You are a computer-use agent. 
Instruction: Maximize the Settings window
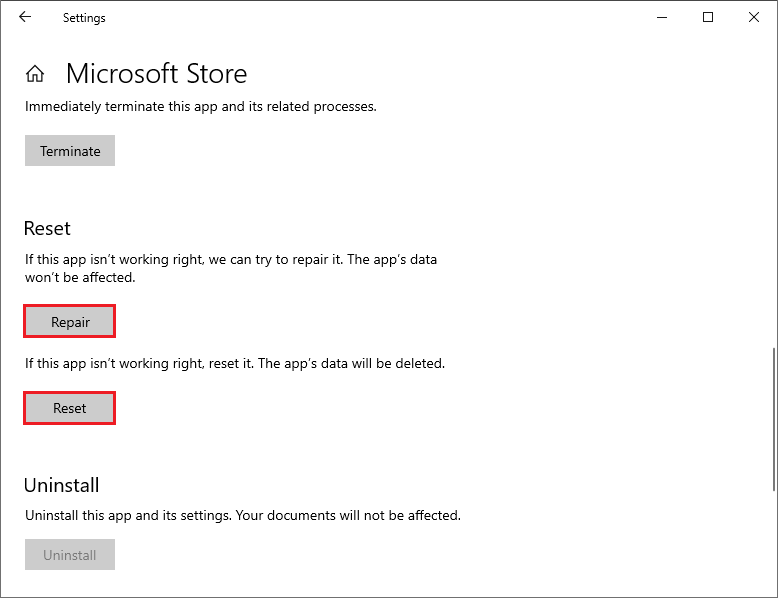(708, 17)
